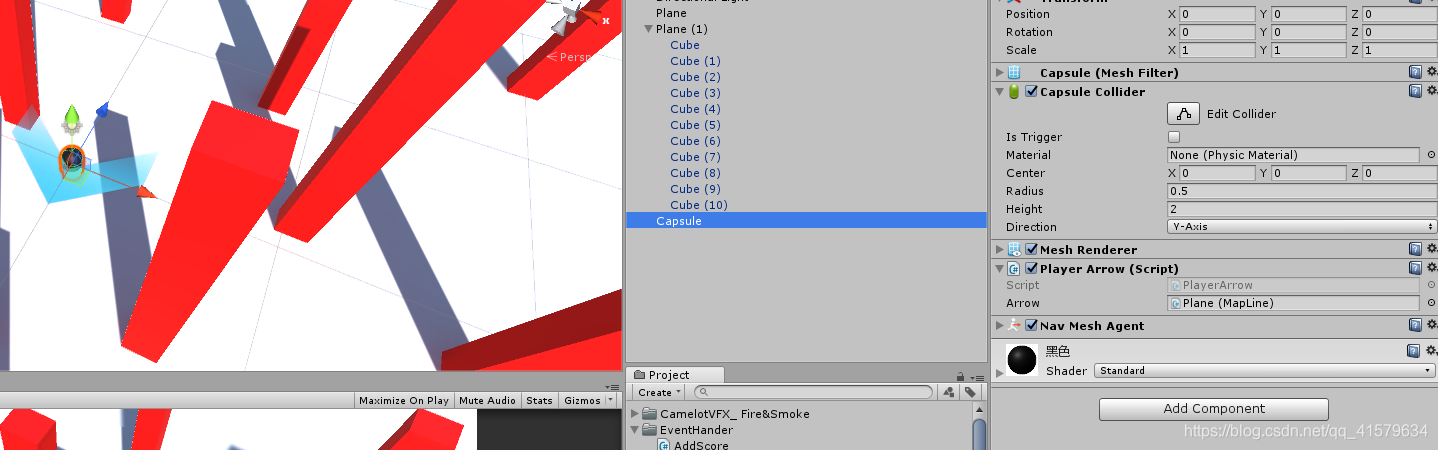The image size is (1438, 450).
Task: Click the Mesh Renderer component icon
Action: (1014, 249)
